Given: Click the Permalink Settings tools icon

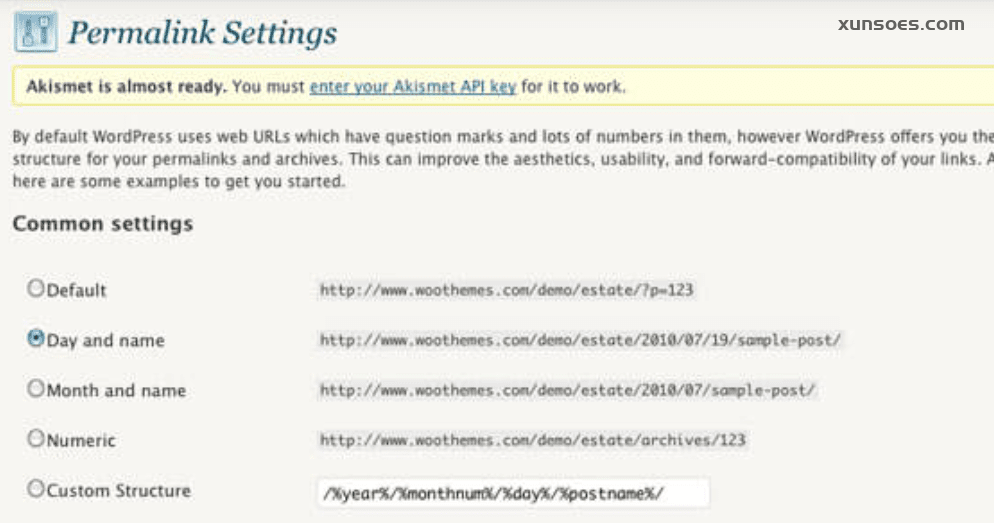Looking at the screenshot, I should pos(36,32).
